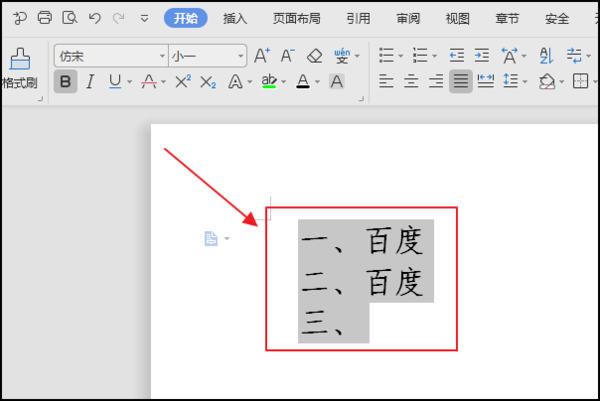
Task: Open the 视图 tab
Action: 458,18
